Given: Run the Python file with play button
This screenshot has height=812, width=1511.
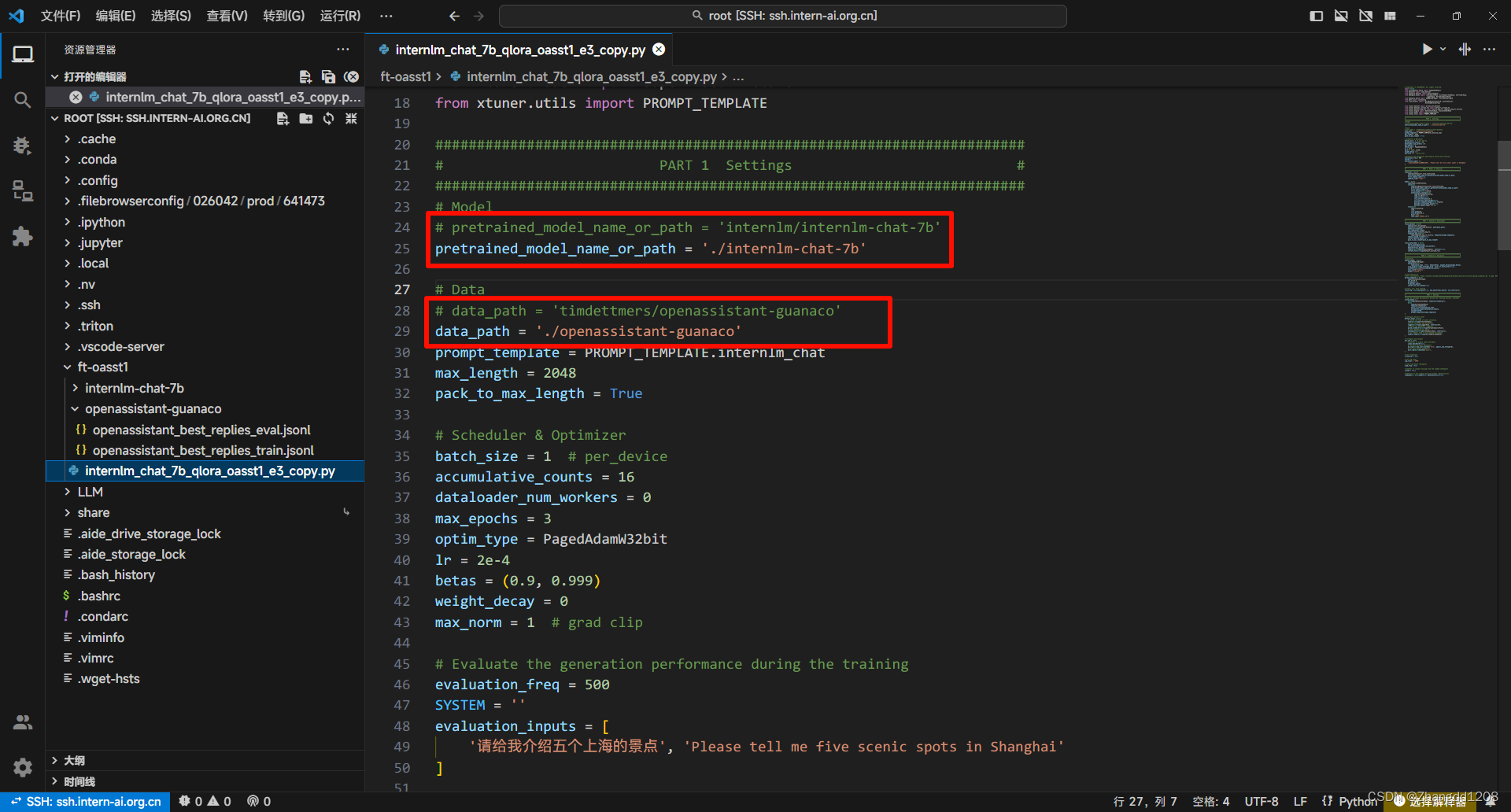Looking at the screenshot, I should pyautogui.click(x=1427, y=49).
